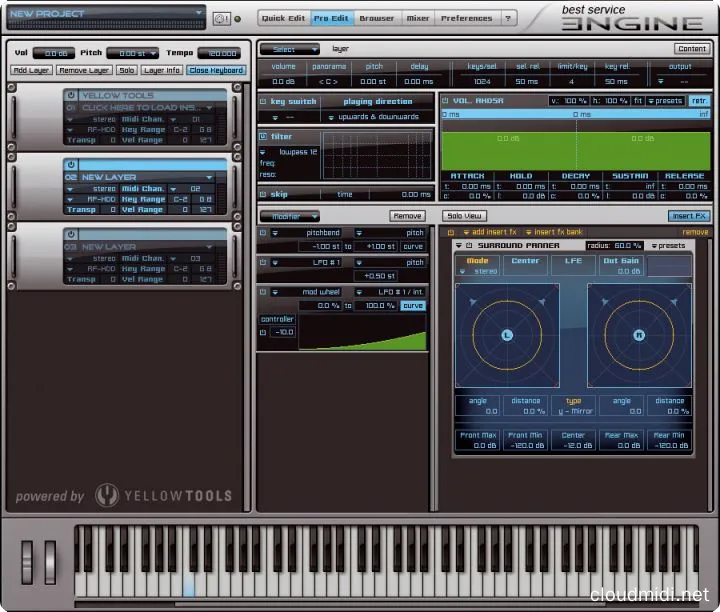Click the power icon on layer 02
Image resolution: width=720 pixels, height=612 pixels.
71,164
